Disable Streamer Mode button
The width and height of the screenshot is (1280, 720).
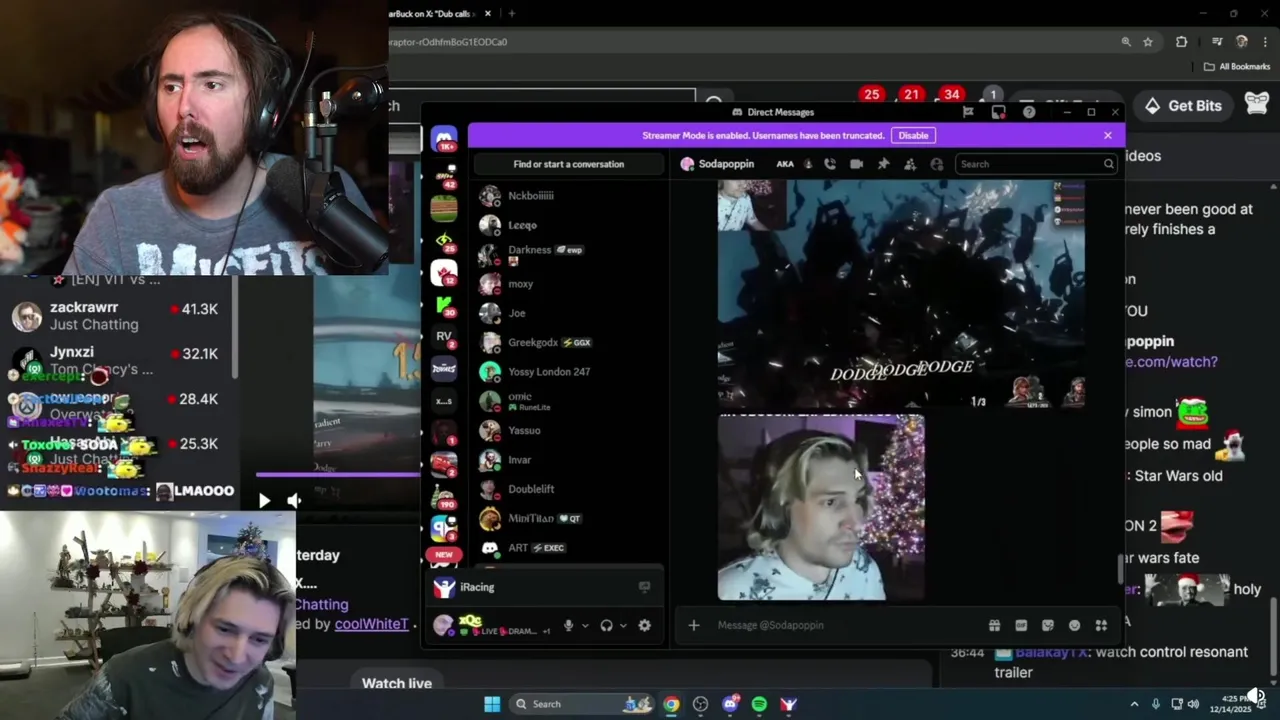pyautogui.click(x=913, y=135)
